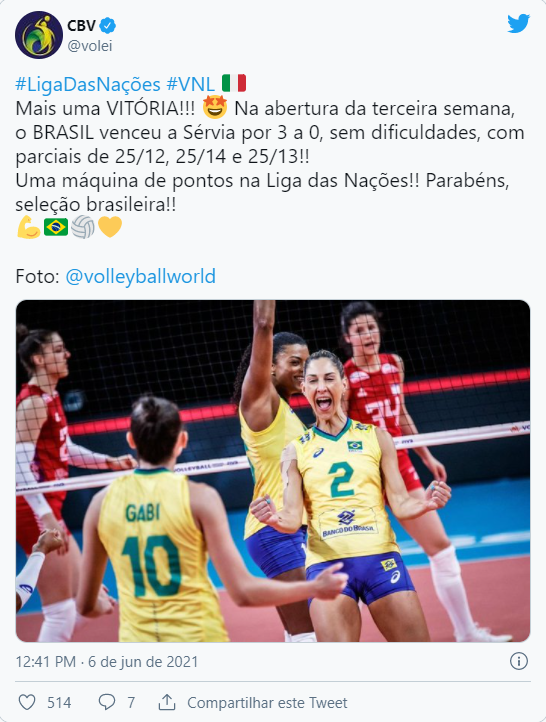Click the flexed biceps emoji
Viewport: 546px width, 722px height.
(29, 227)
